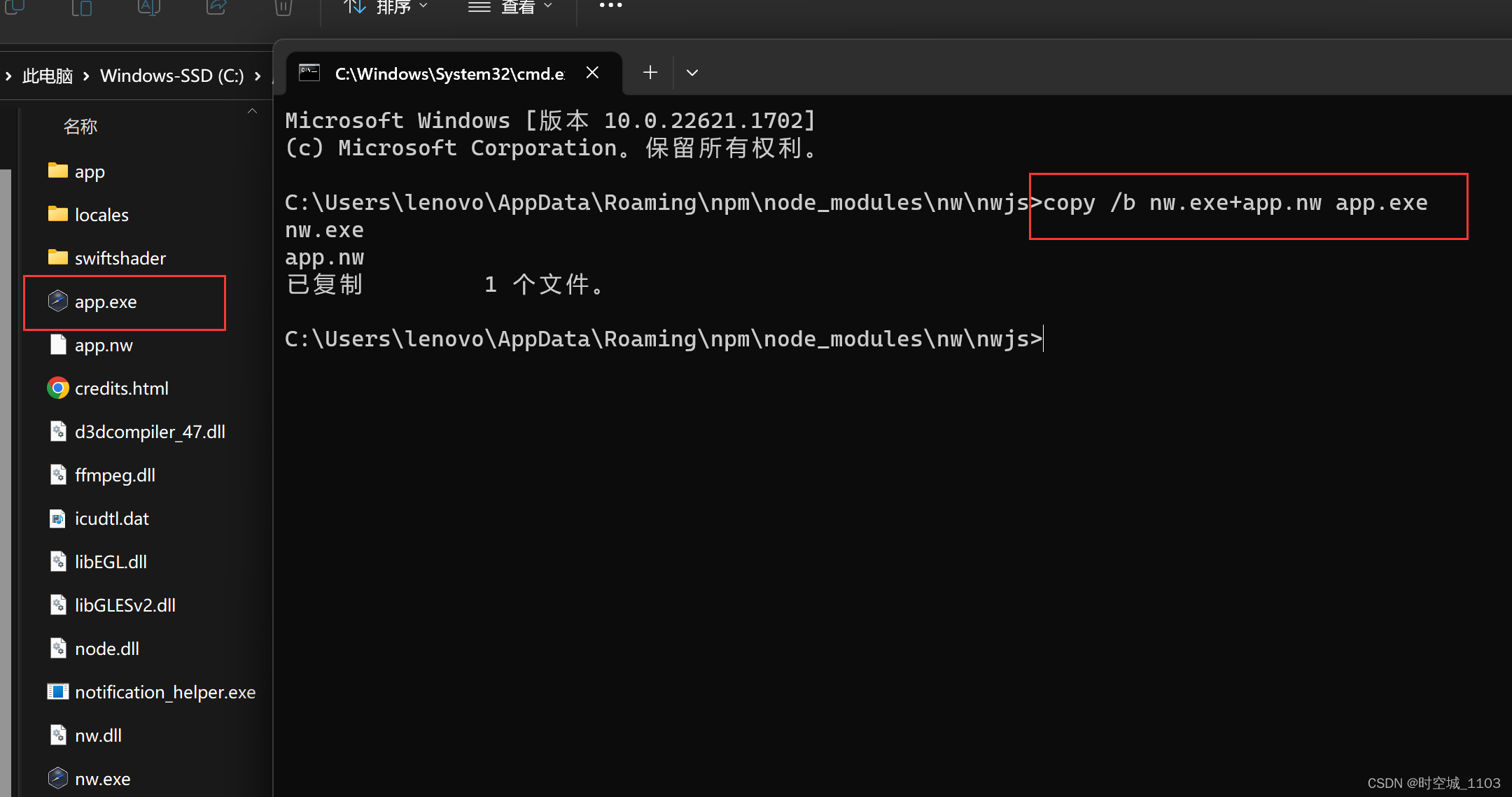Image resolution: width=1512 pixels, height=797 pixels.
Task: Click the app.exe application icon
Action: tap(57, 301)
